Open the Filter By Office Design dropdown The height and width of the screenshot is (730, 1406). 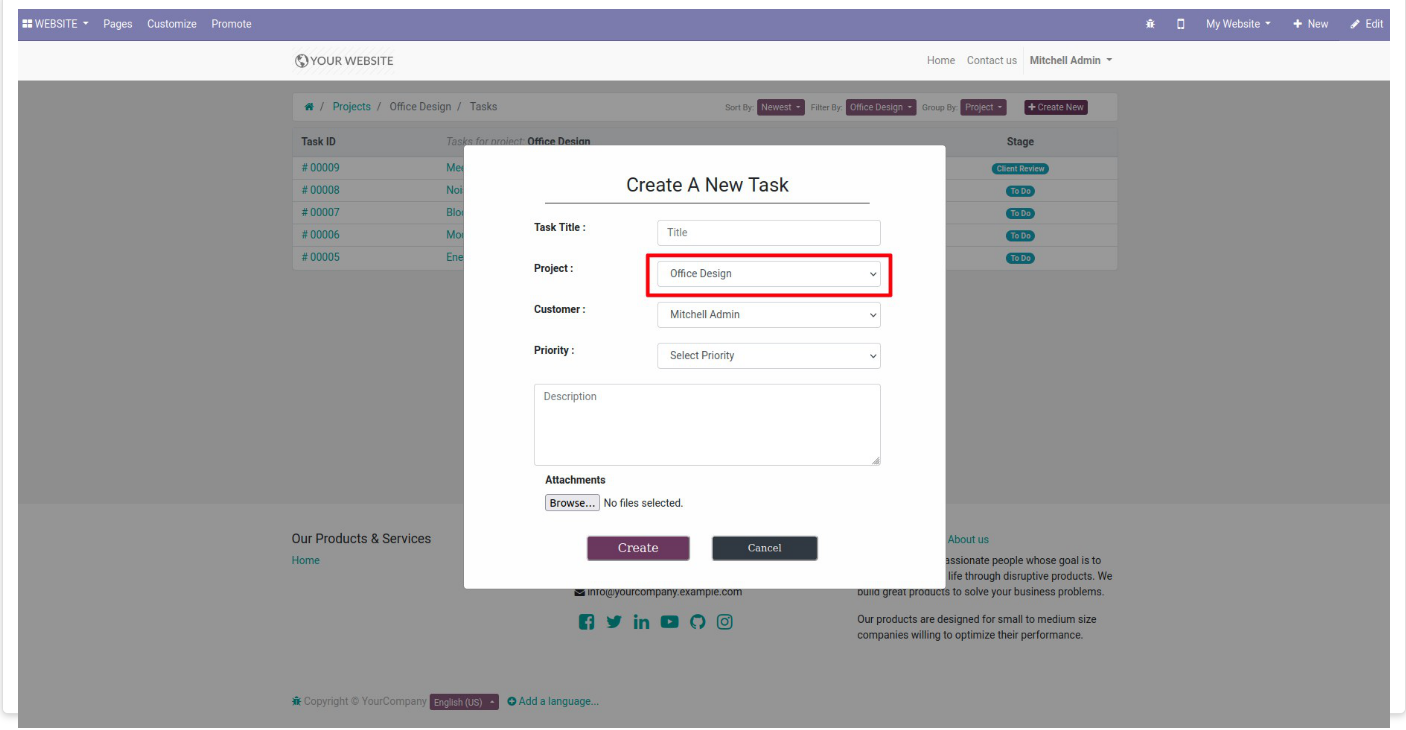coord(881,107)
